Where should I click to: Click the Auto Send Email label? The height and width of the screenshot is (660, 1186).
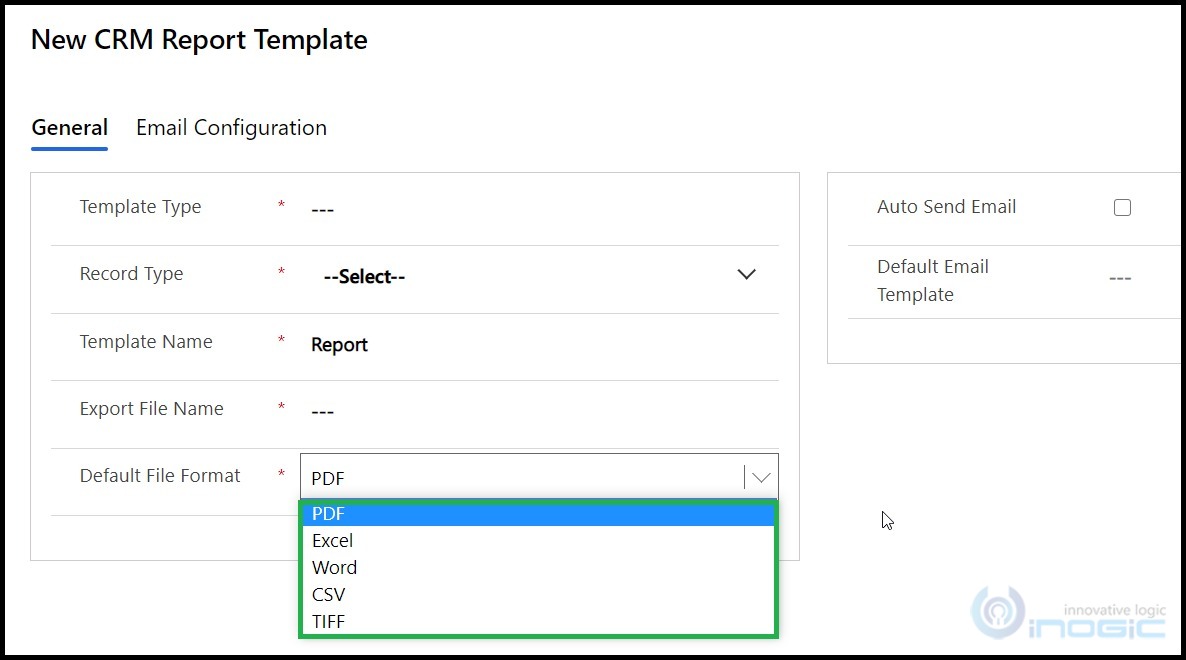tap(946, 207)
